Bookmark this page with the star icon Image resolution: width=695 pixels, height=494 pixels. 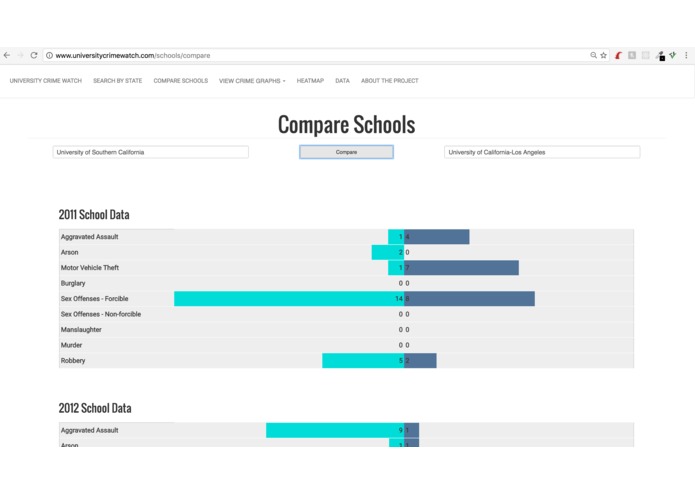click(x=603, y=55)
